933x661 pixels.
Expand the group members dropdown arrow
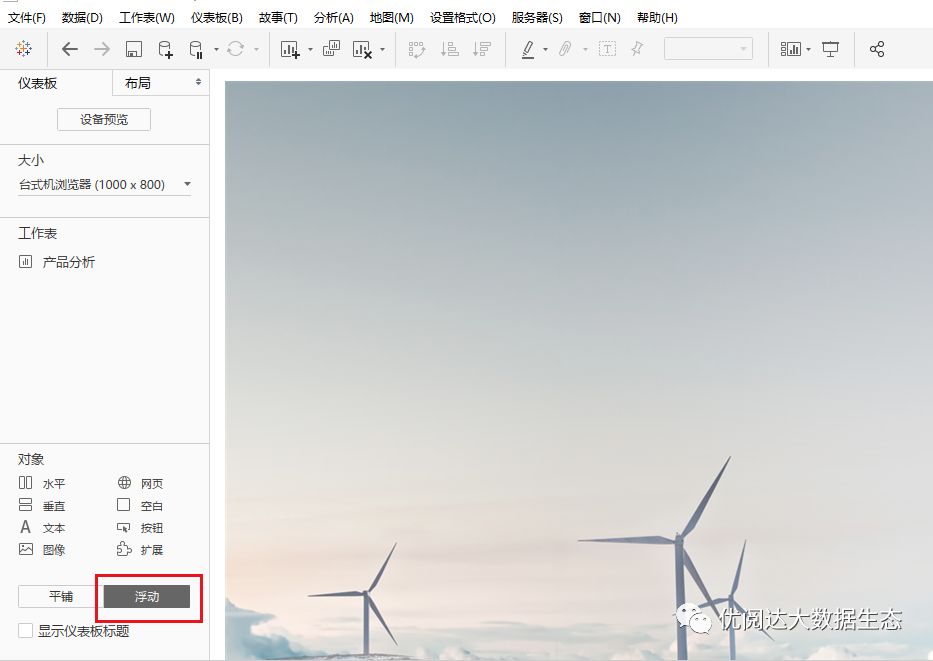(585, 49)
